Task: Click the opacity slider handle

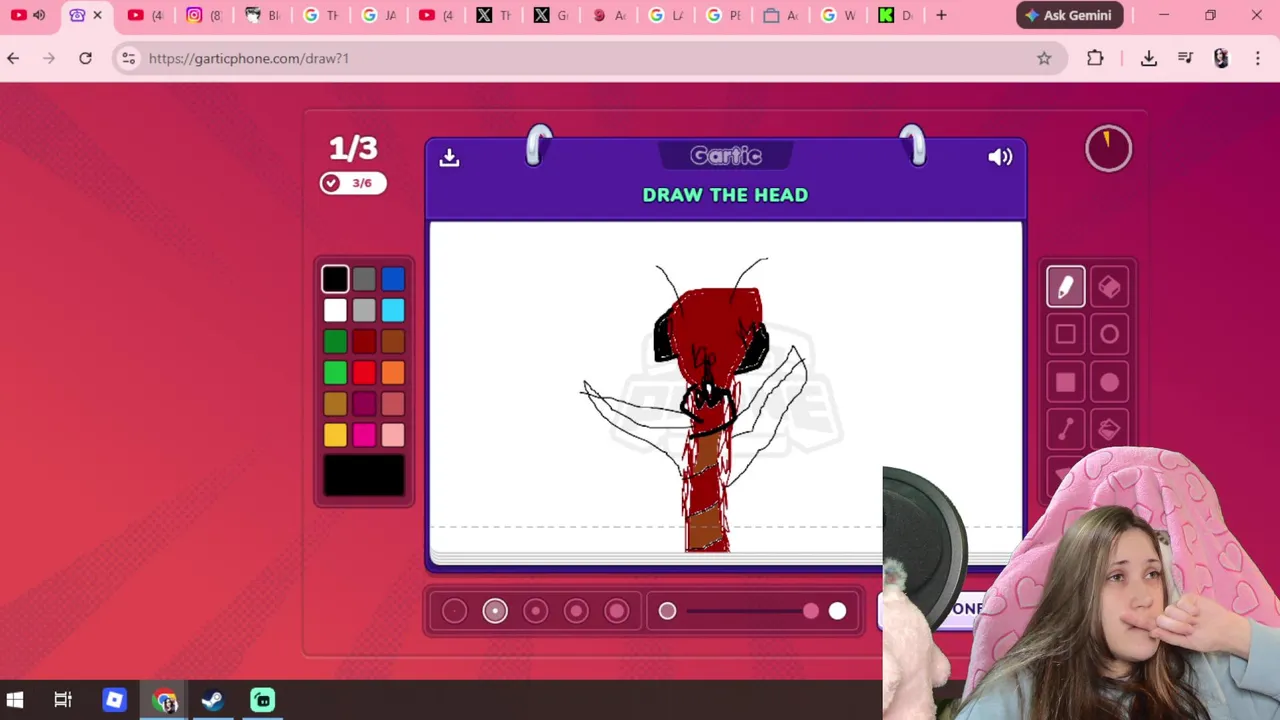Action: pyautogui.click(x=811, y=611)
